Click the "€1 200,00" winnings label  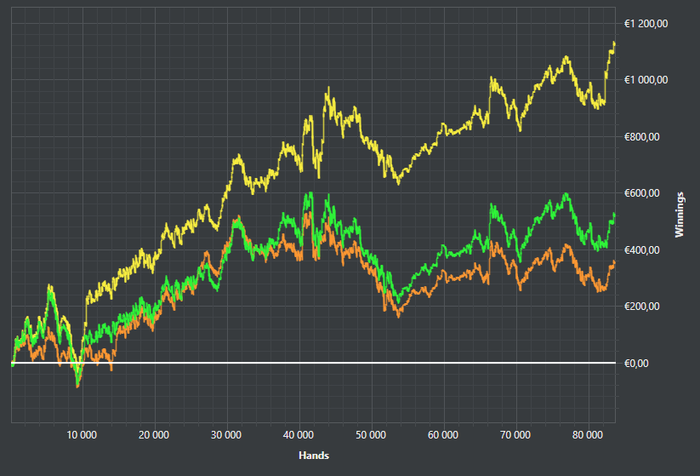[x=646, y=24]
